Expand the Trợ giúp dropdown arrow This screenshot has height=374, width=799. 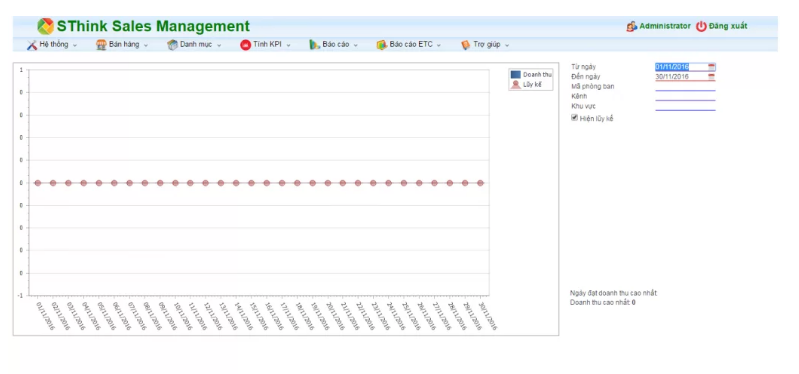[x=507, y=45]
